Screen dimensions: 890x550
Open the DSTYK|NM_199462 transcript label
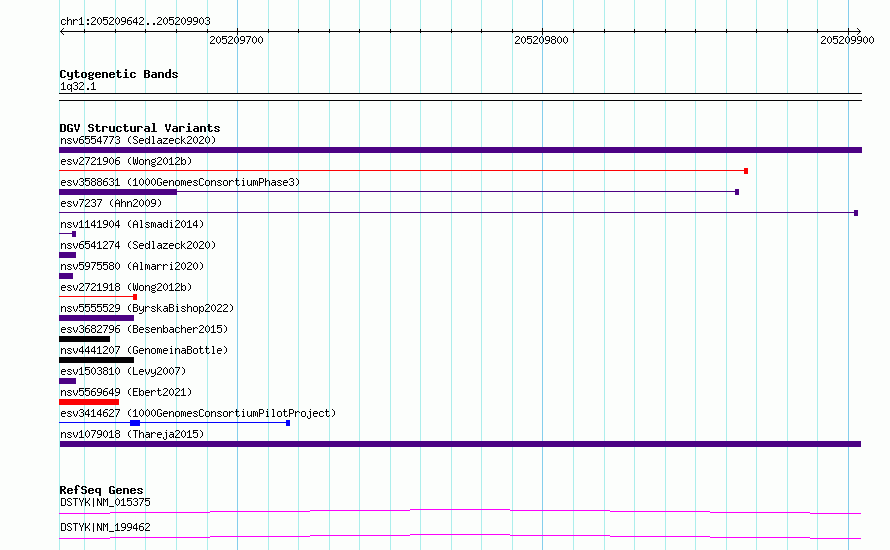105,527
